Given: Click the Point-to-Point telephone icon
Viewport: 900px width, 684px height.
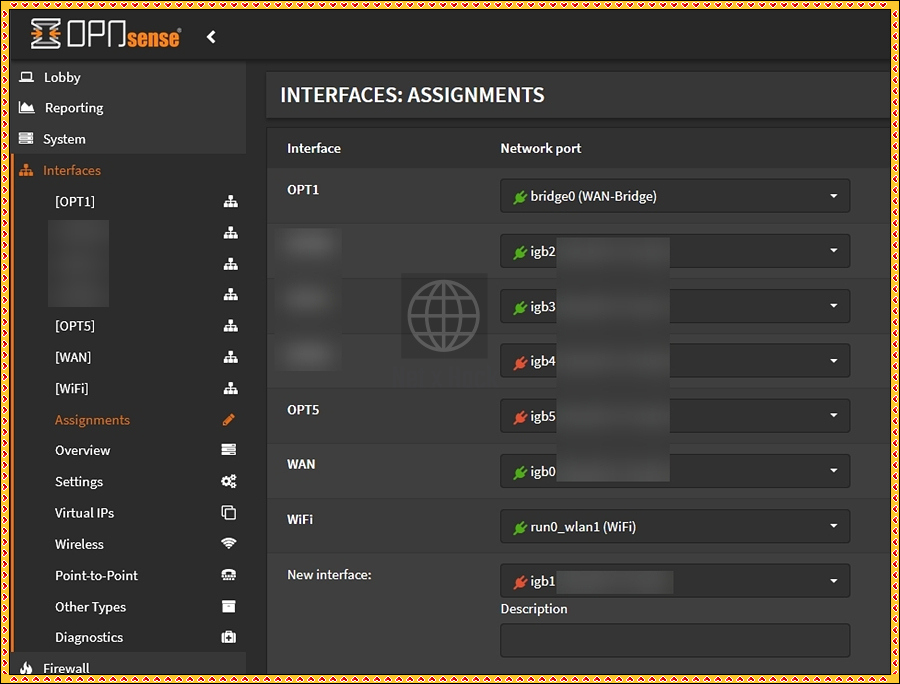Looking at the screenshot, I should click(229, 575).
